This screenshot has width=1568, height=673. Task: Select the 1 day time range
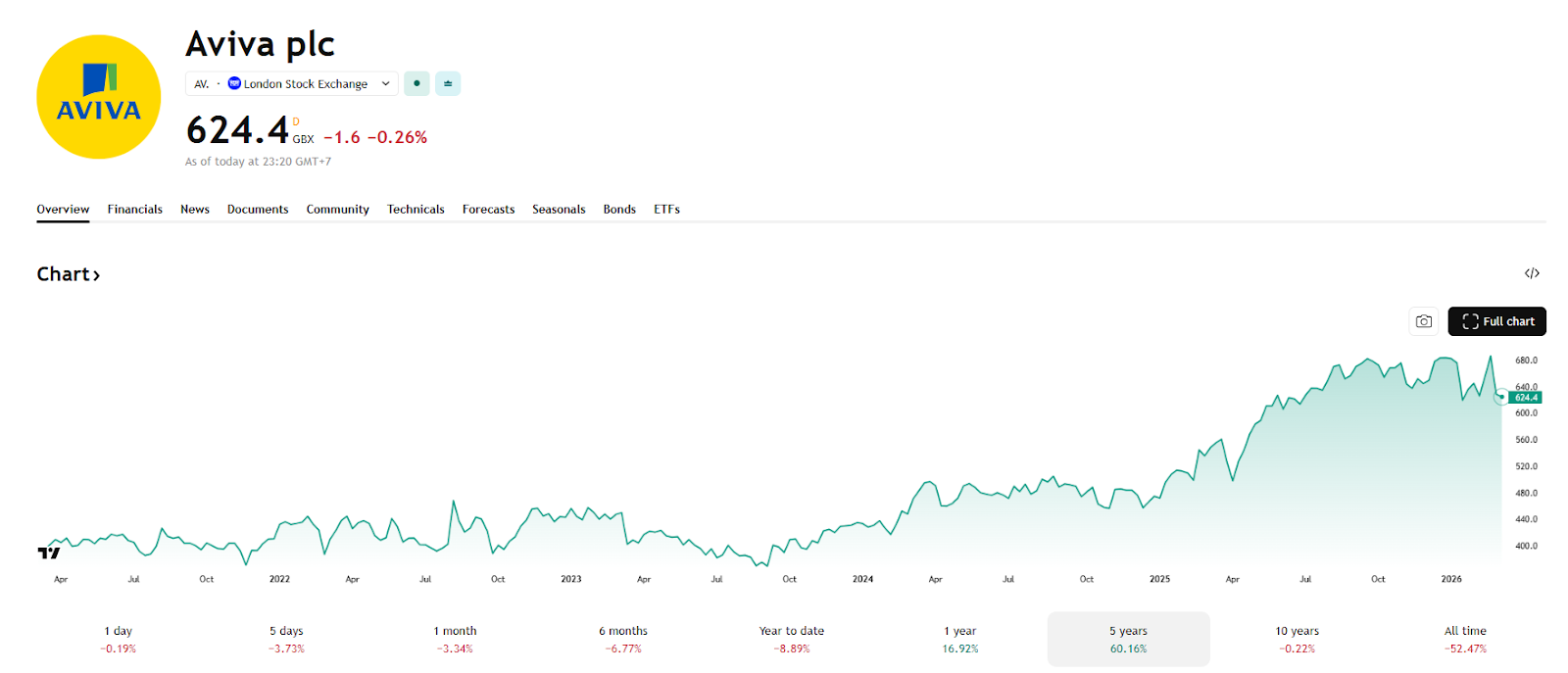pyautogui.click(x=119, y=639)
